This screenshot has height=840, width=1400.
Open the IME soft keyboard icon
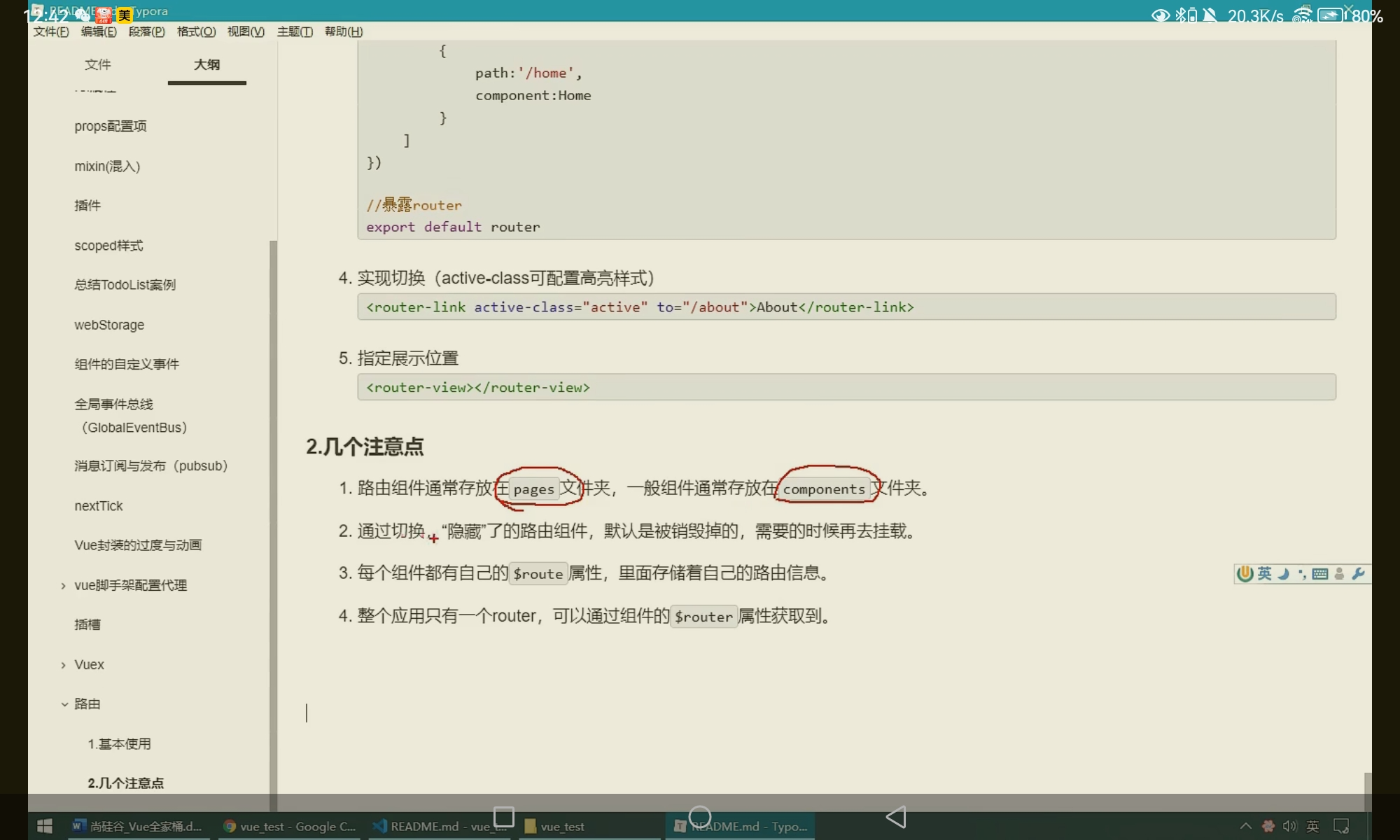[1320, 574]
